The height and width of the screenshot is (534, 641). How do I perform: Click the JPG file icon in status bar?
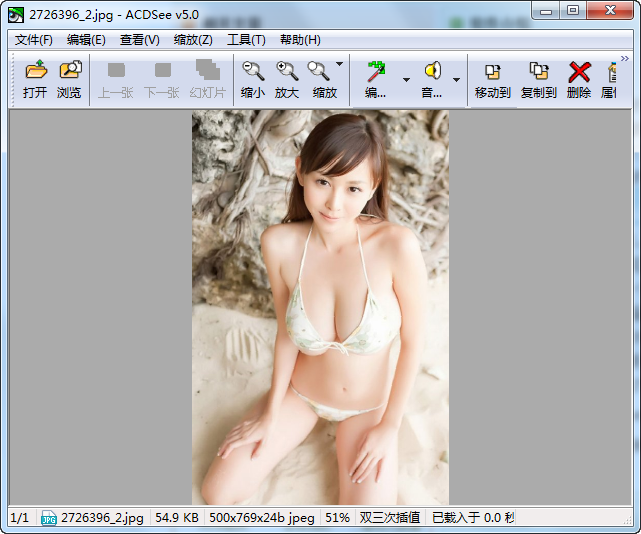pyautogui.click(x=48, y=518)
